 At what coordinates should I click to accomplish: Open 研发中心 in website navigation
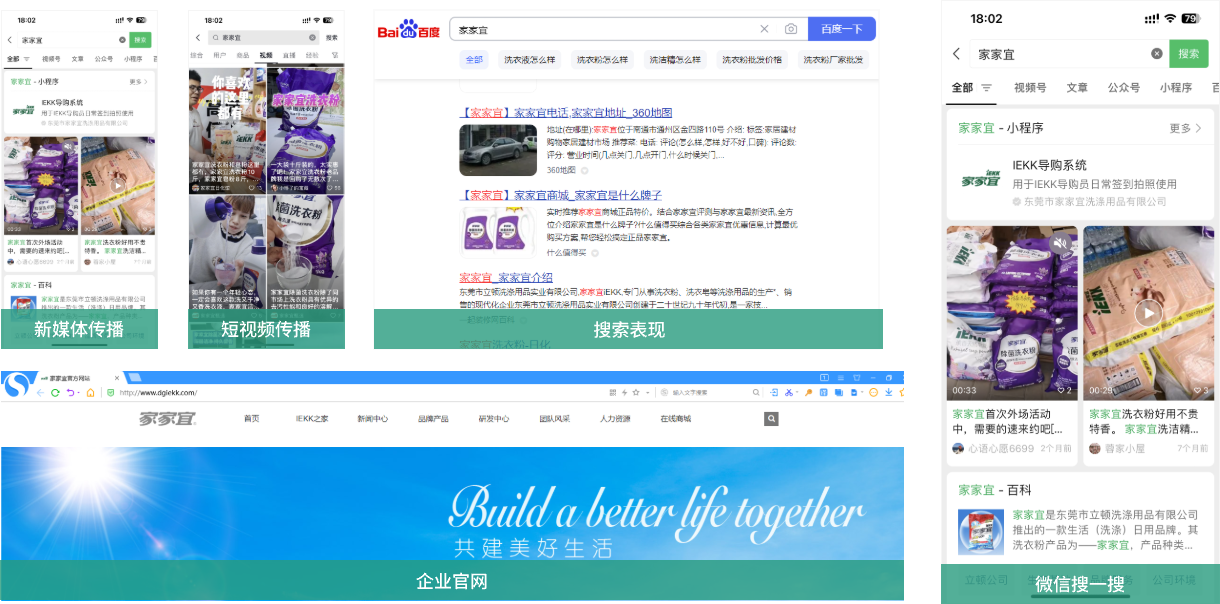[494, 419]
